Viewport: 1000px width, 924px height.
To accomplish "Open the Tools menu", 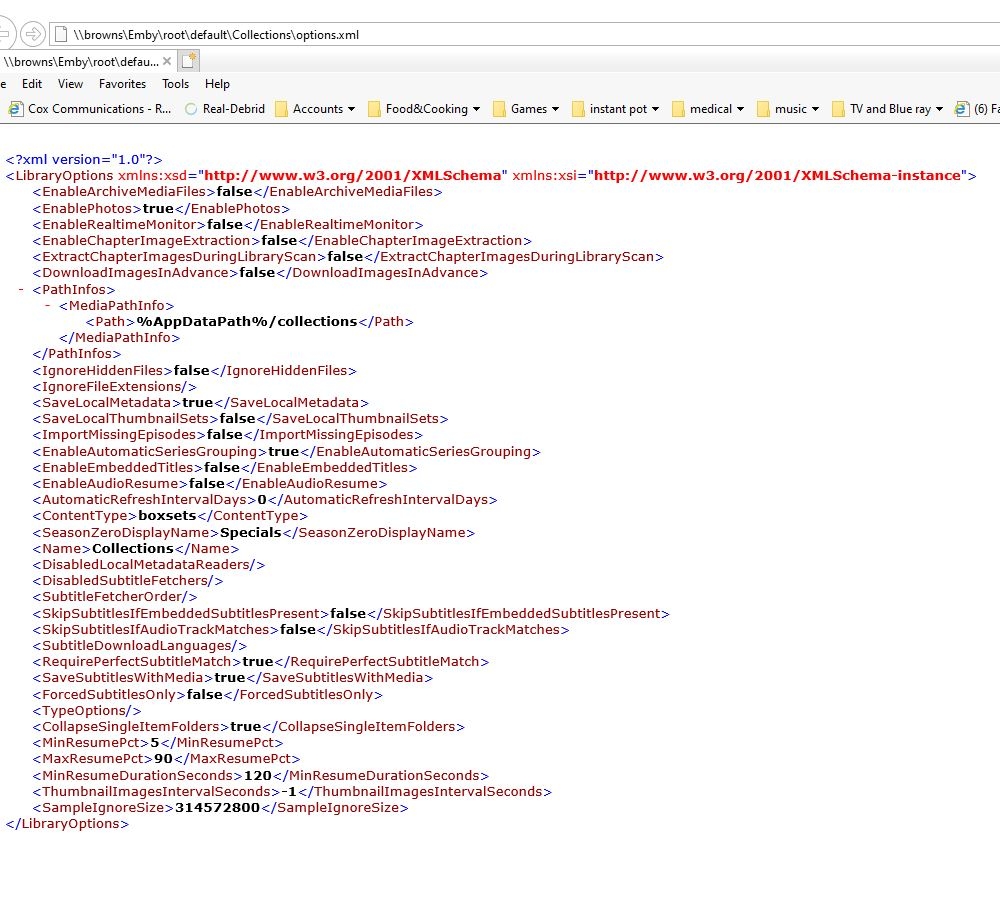I will coord(175,84).
